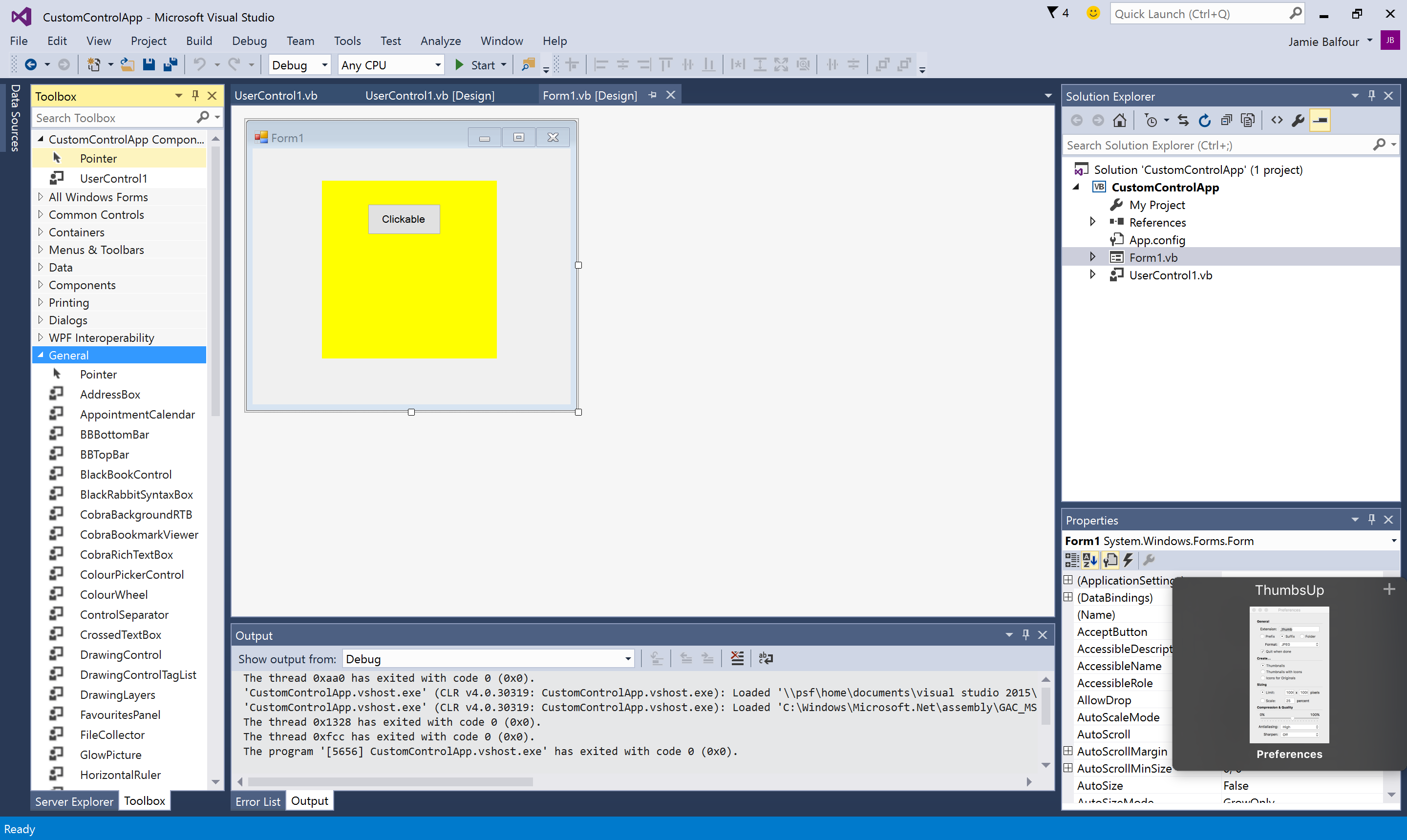Toggle word wrap icon in Output panel
Screen dimensions: 1407x840
click(x=766, y=658)
